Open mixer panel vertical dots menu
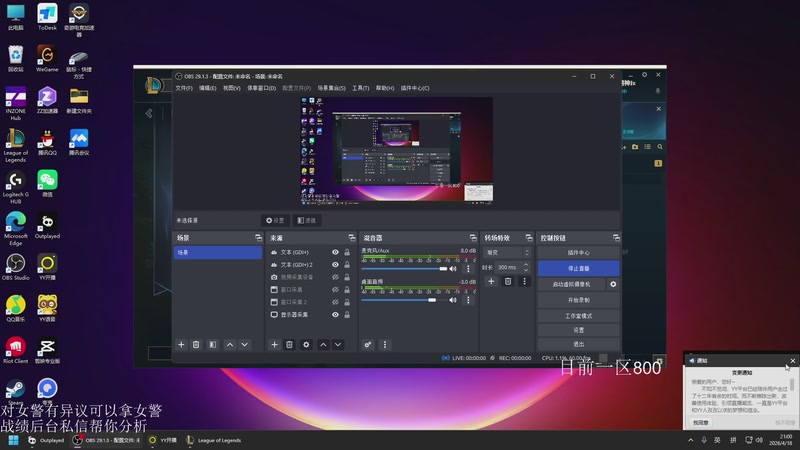Viewport: 800px width, 450px height. (x=385, y=345)
